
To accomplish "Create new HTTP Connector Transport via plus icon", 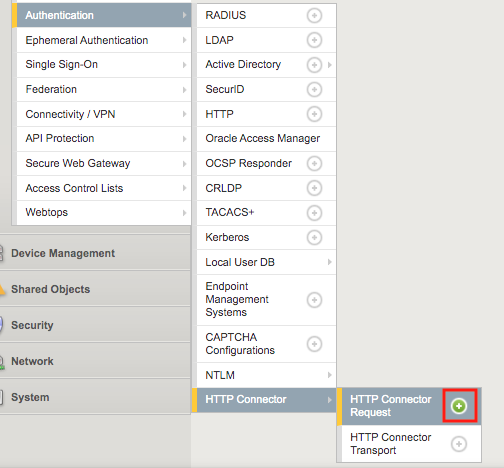I will 459,444.
